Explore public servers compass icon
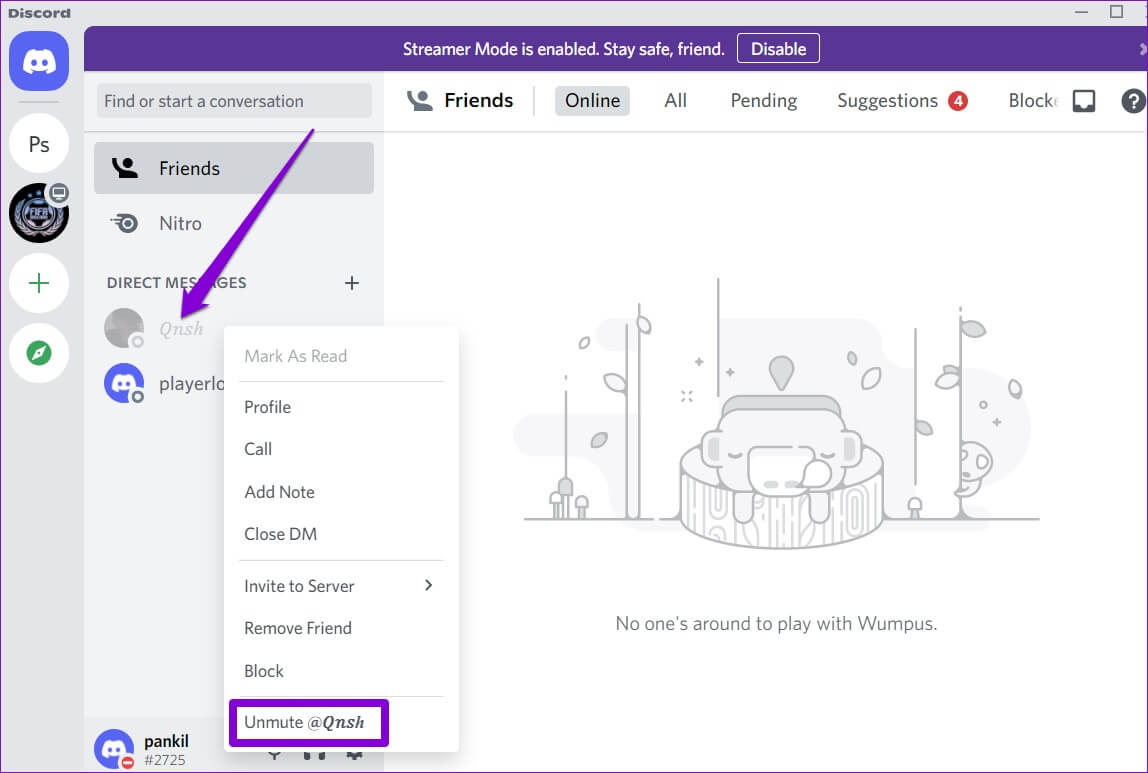 tap(39, 353)
